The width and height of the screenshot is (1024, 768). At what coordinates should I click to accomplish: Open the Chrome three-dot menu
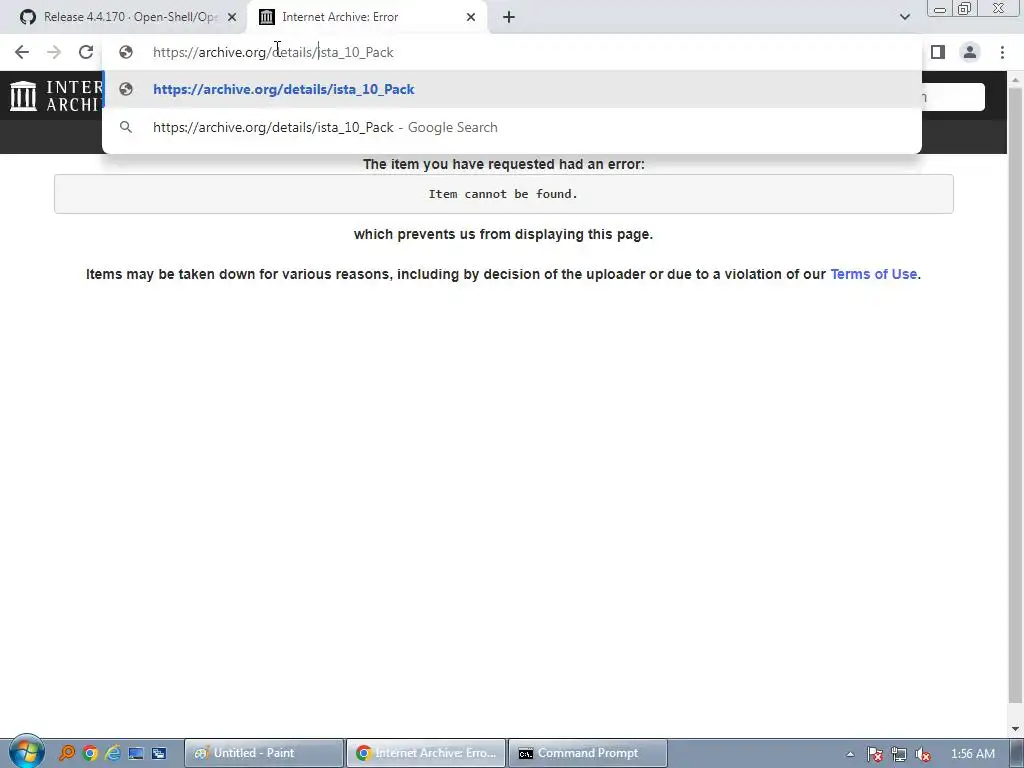(x=1002, y=52)
